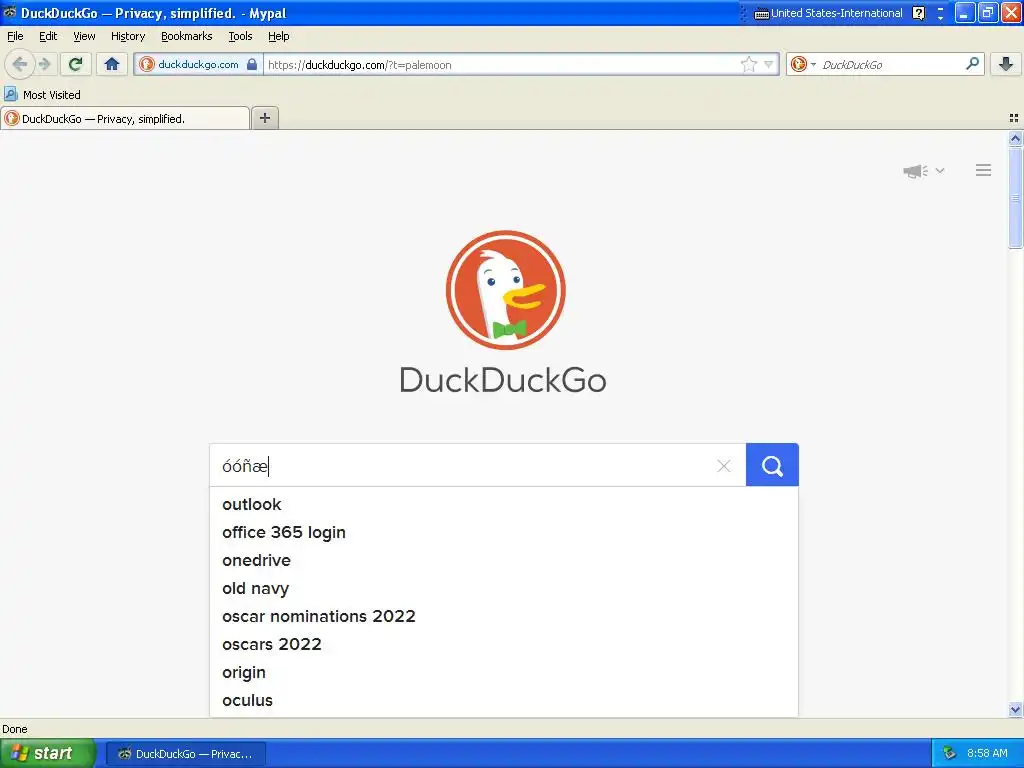This screenshot has width=1024, height=768.
Task: Open the Tools menu
Action: (x=240, y=36)
